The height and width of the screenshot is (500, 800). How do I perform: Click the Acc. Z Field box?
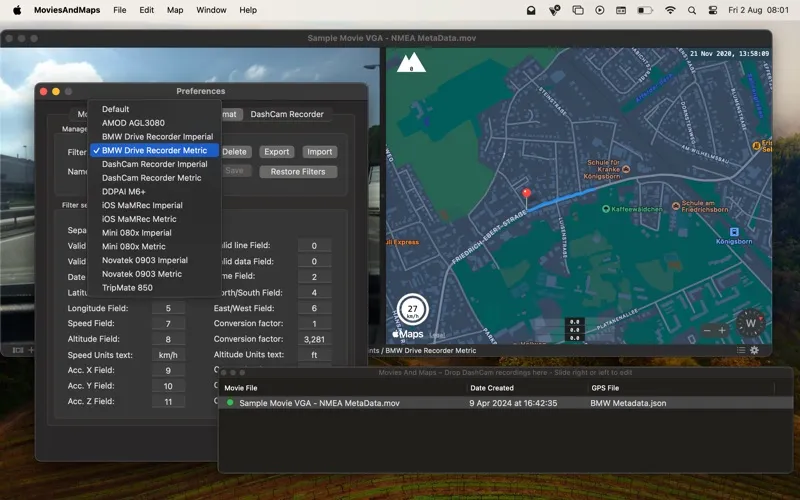click(x=168, y=402)
